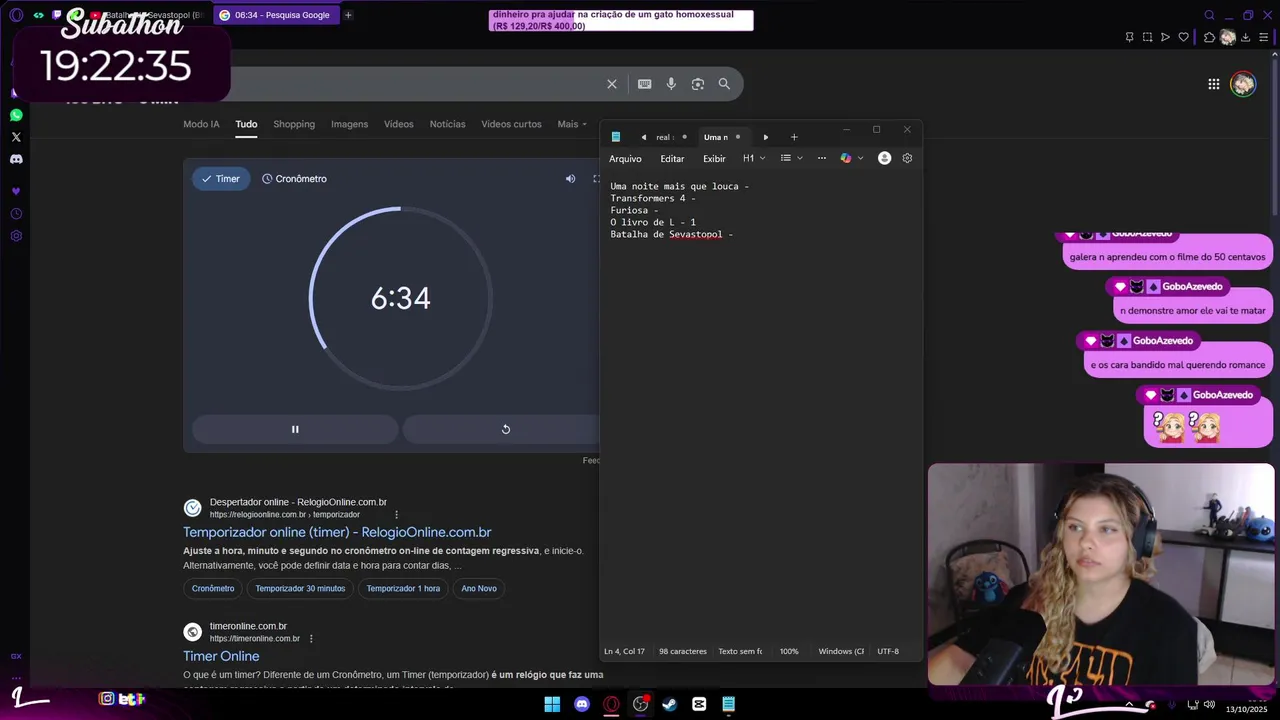
Task: Open Copilot menu in Notepad
Action: click(851, 158)
